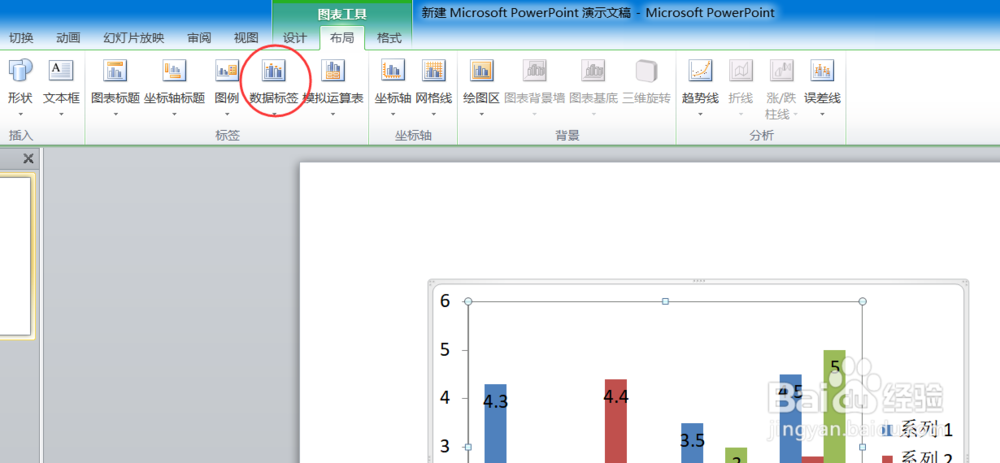Open the 审阅 review tab

pyautogui.click(x=200, y=38)
